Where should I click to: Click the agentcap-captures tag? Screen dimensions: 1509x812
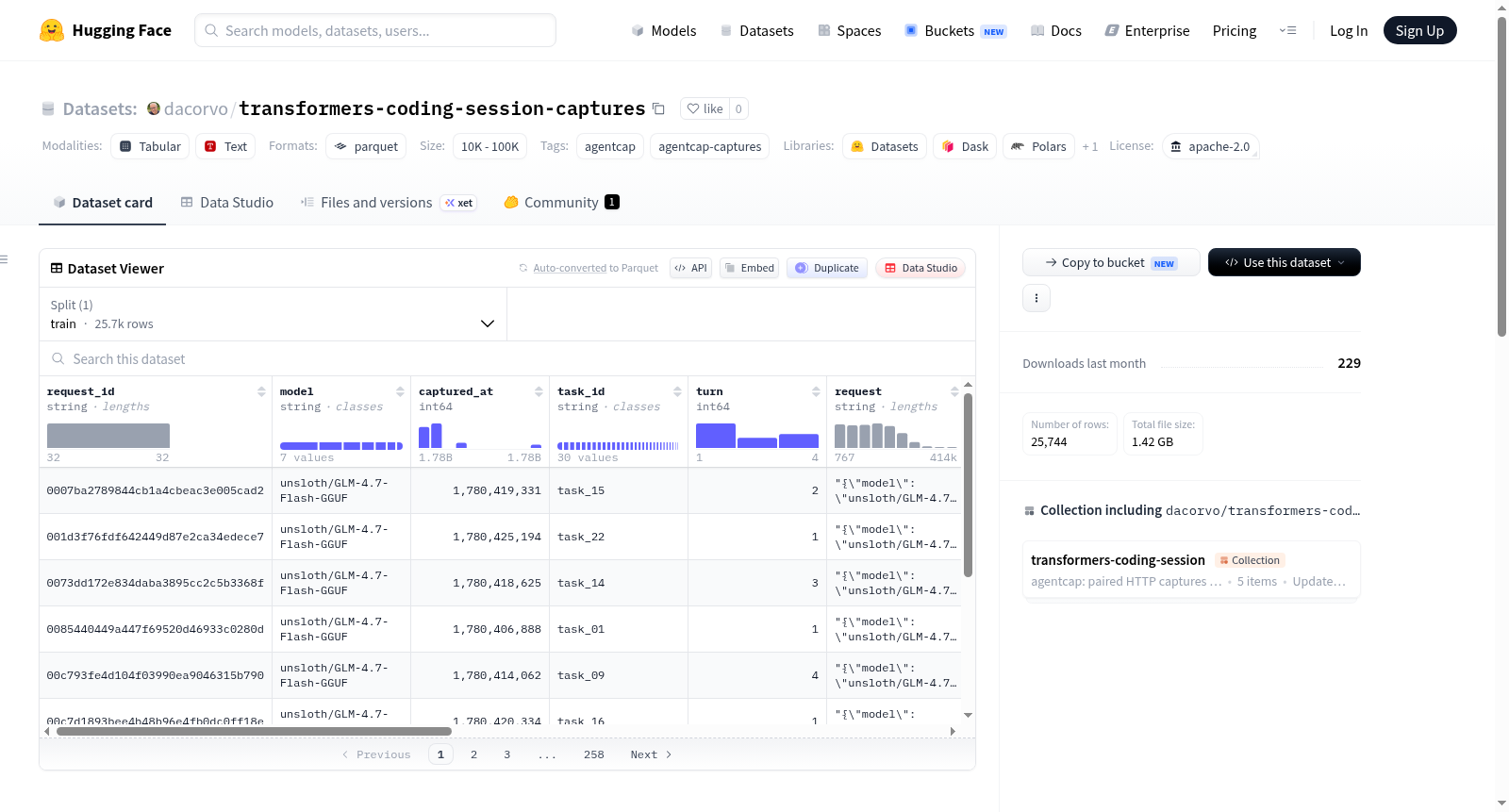pos(710,146)
